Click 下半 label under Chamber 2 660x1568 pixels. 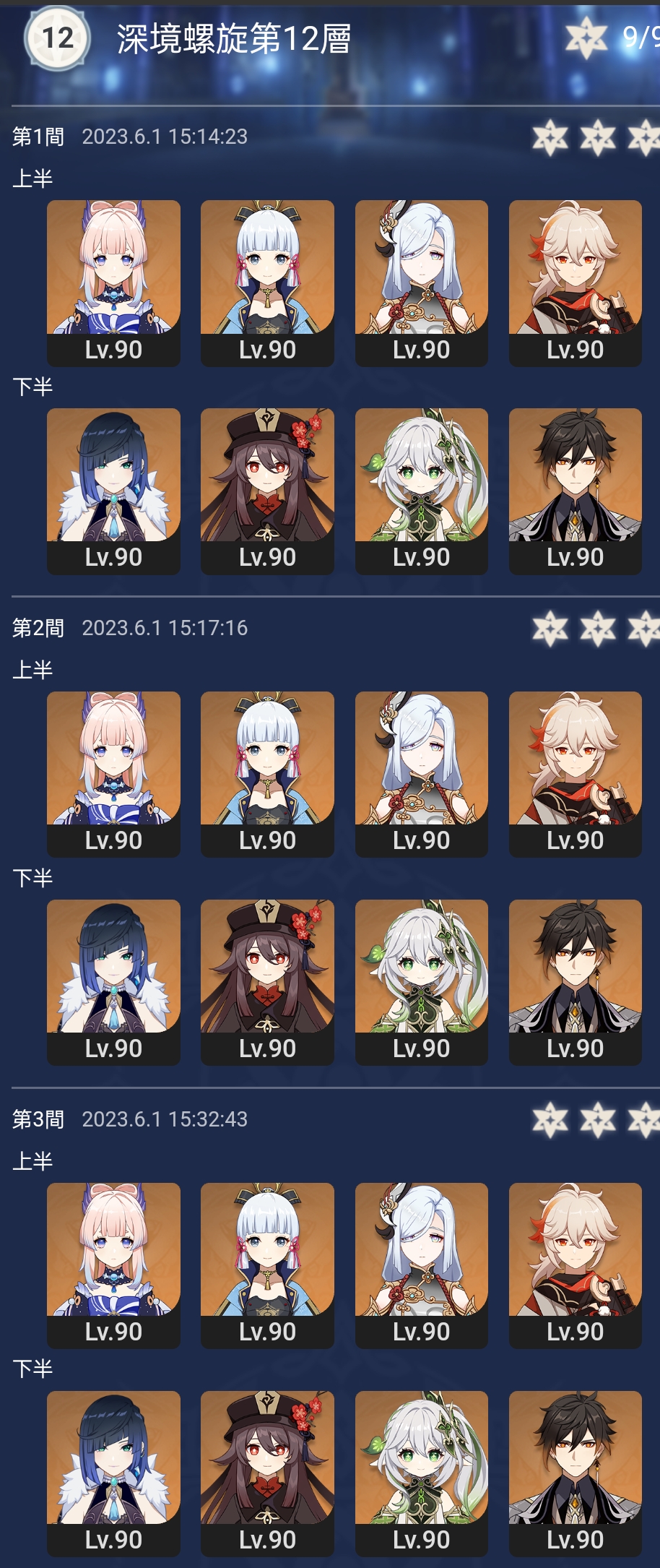pos(32,878)
